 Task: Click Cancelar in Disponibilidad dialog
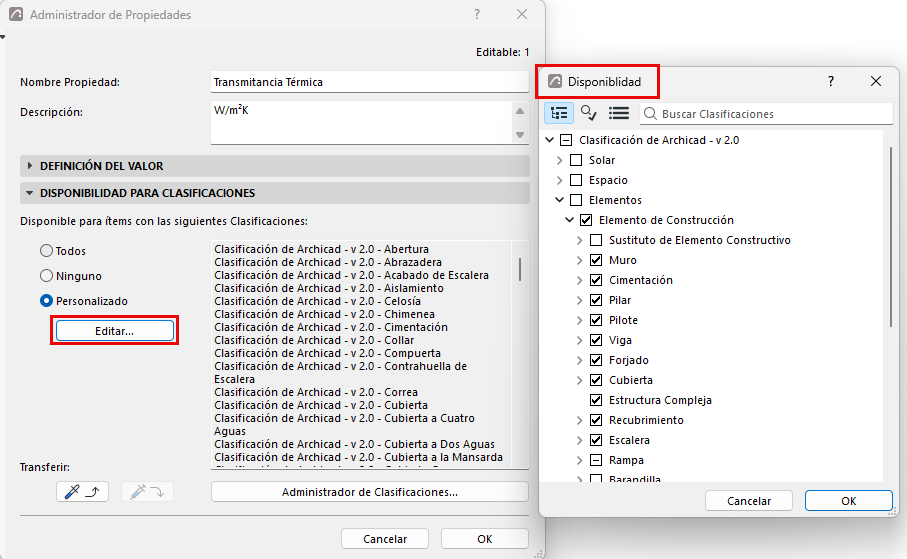tap(749, 501)
